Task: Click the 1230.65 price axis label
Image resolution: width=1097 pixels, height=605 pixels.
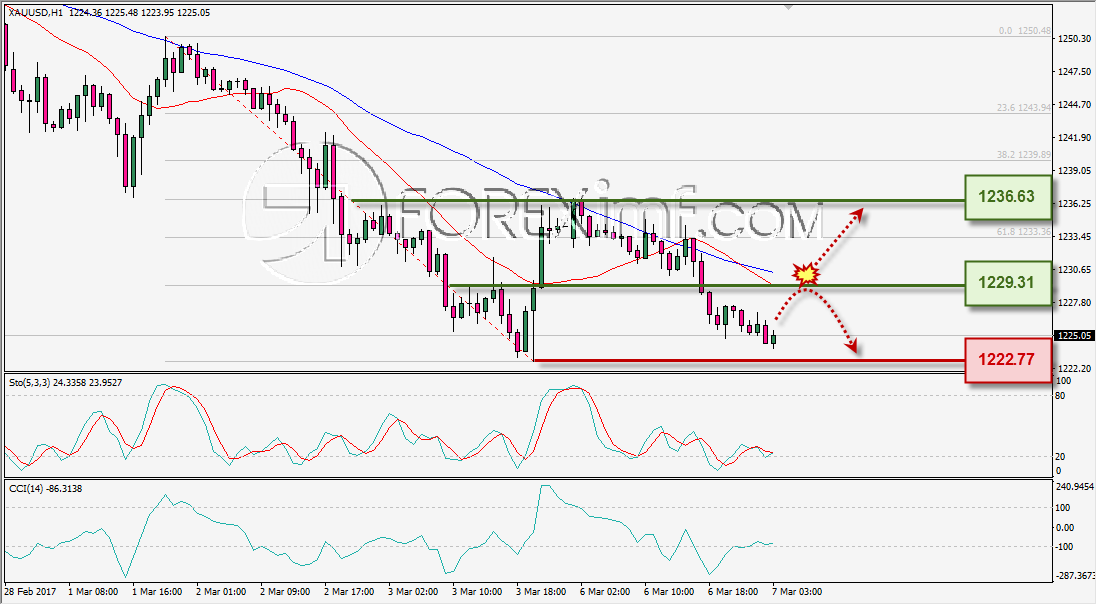Action: pos(1075,270)
